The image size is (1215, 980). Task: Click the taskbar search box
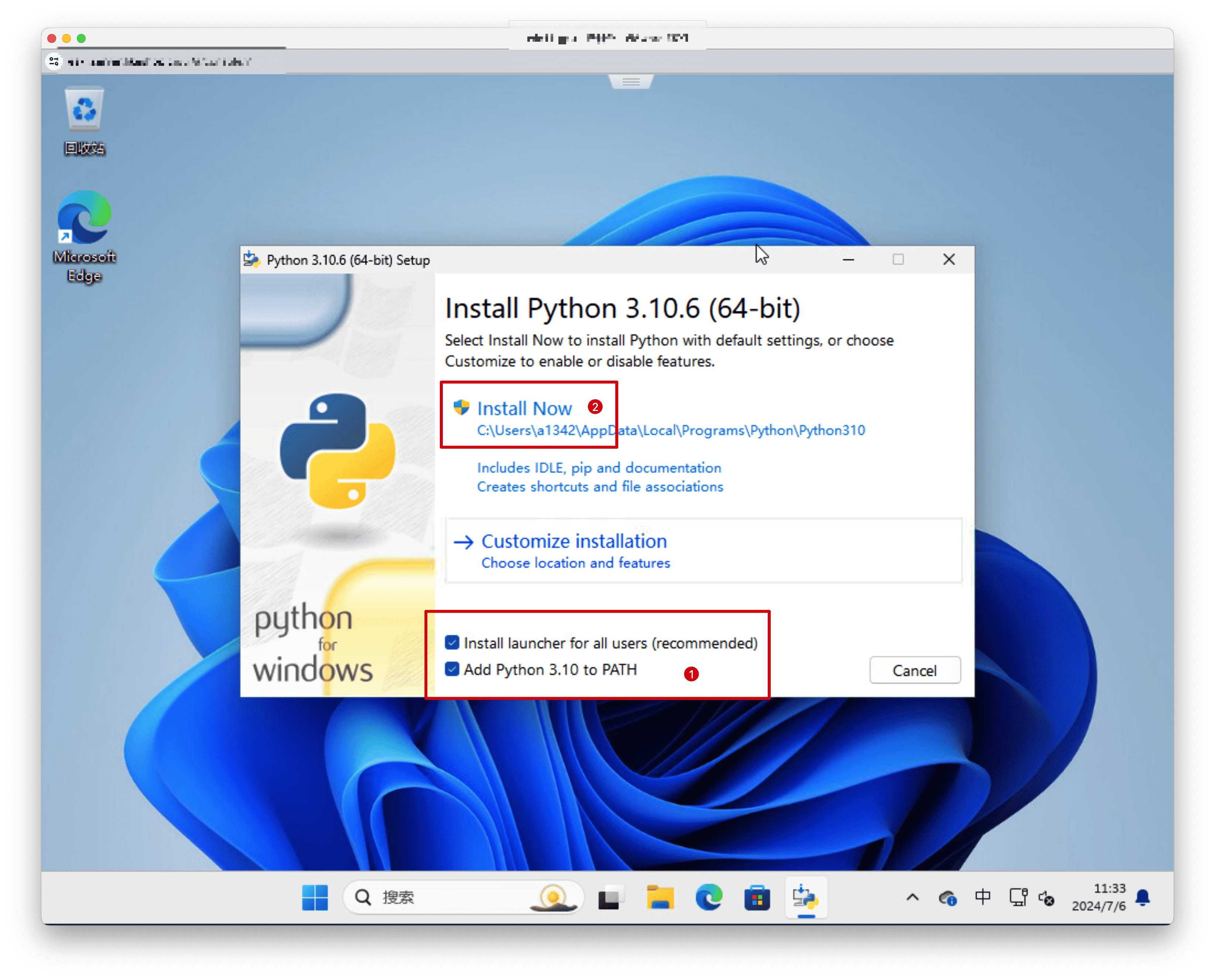point(463,897)
